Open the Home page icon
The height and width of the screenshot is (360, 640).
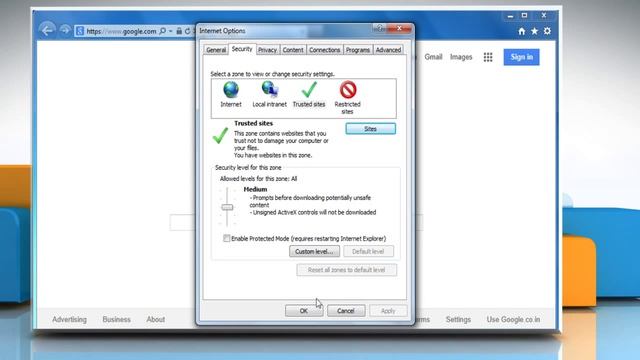click(522, 31)
